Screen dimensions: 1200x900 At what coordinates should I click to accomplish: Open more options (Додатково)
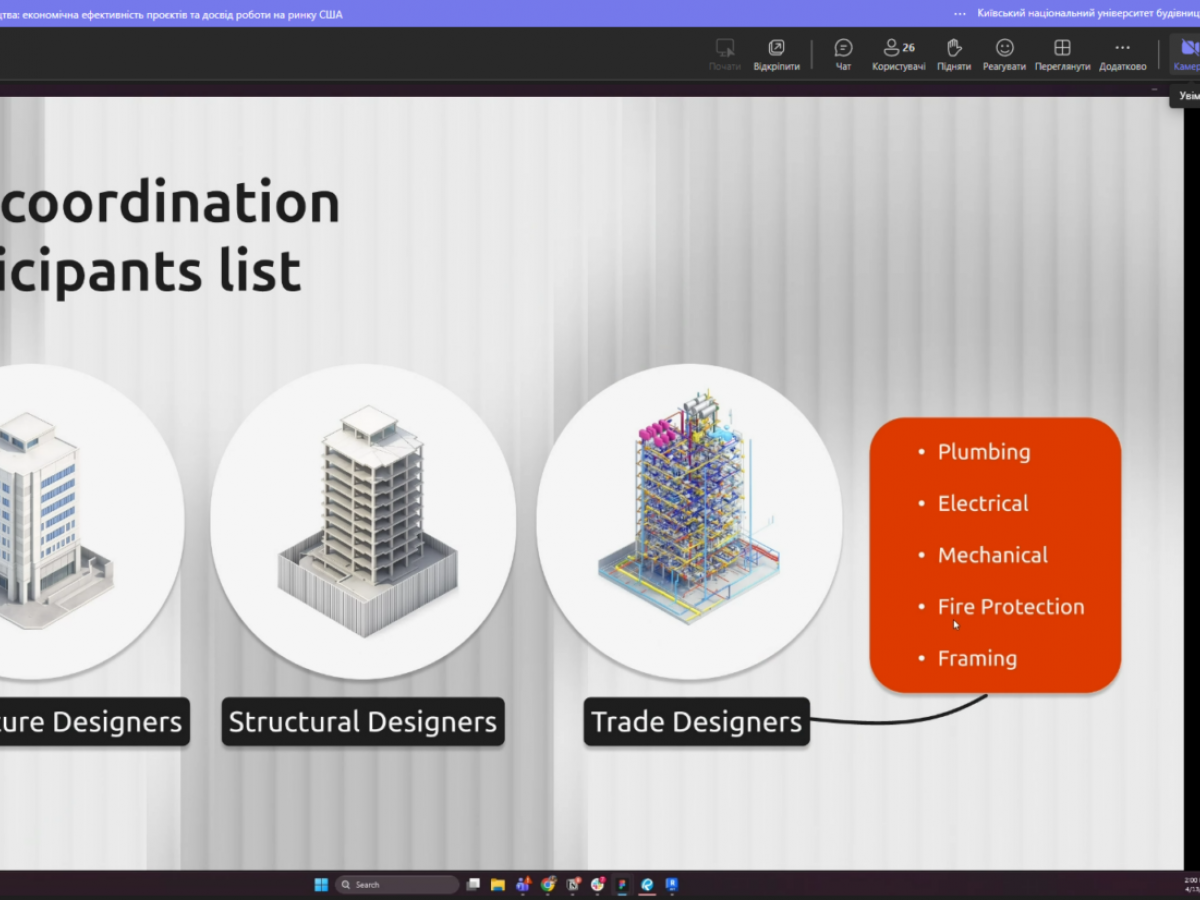(x=1122, y=54)
